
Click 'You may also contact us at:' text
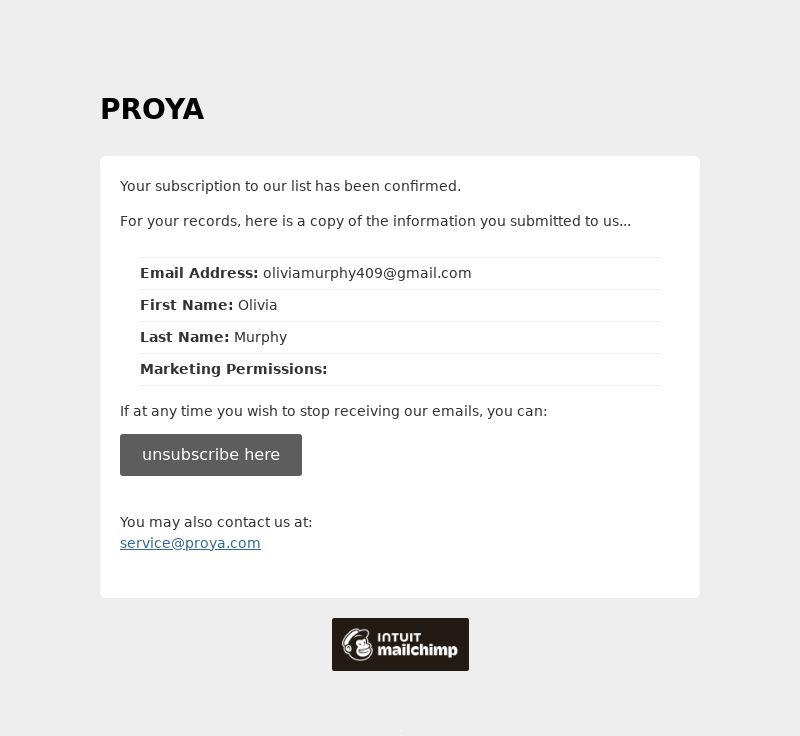pos(216,522)
